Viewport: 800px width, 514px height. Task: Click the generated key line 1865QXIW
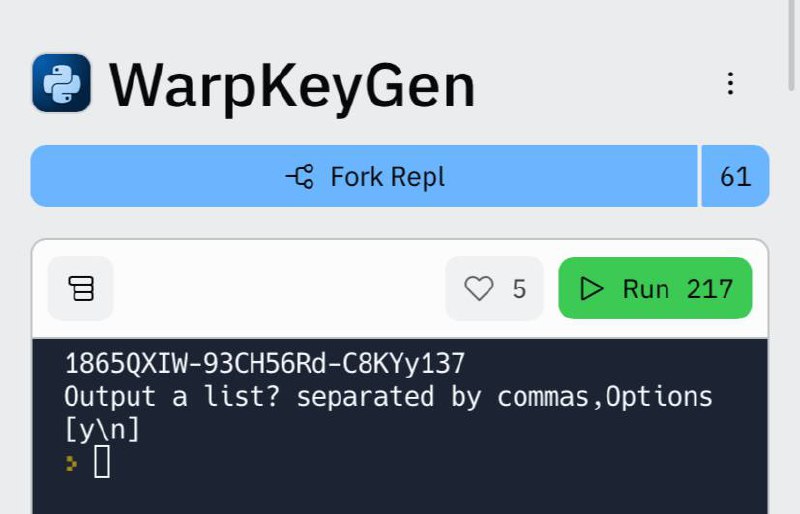pos(265,363)
